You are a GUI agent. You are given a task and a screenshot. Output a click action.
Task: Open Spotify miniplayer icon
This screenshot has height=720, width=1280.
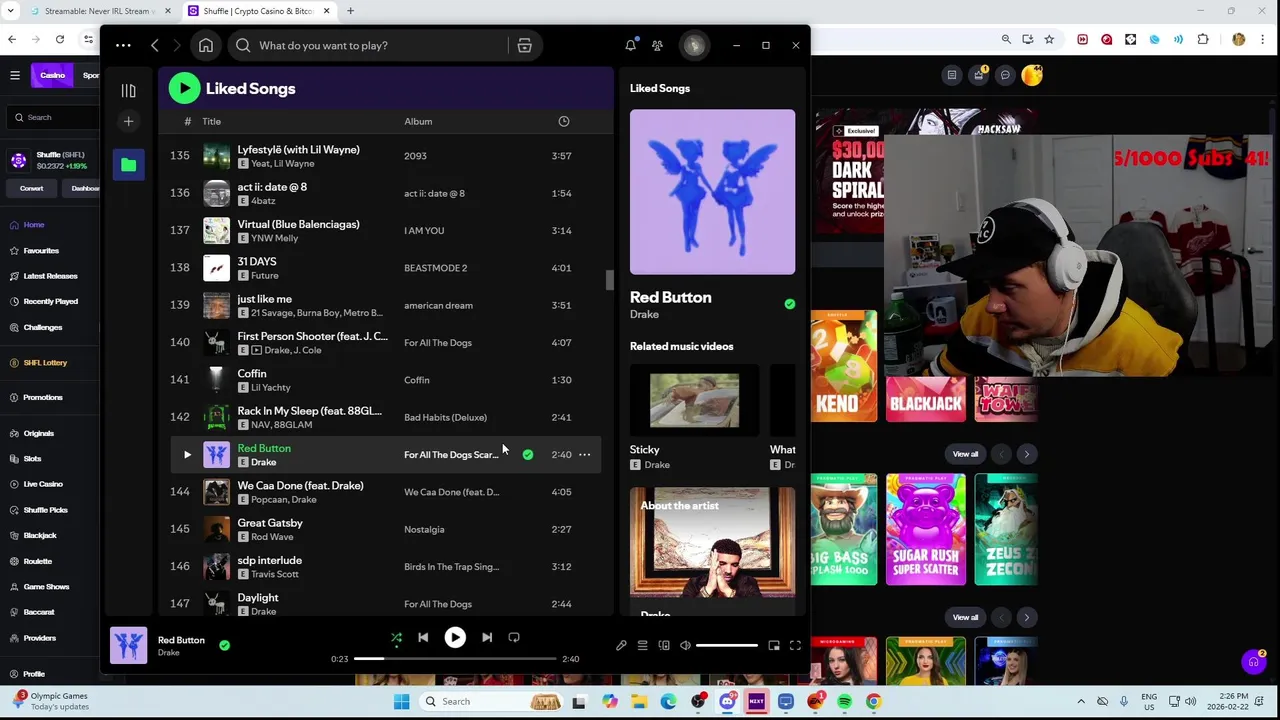(x=774, y=646)
